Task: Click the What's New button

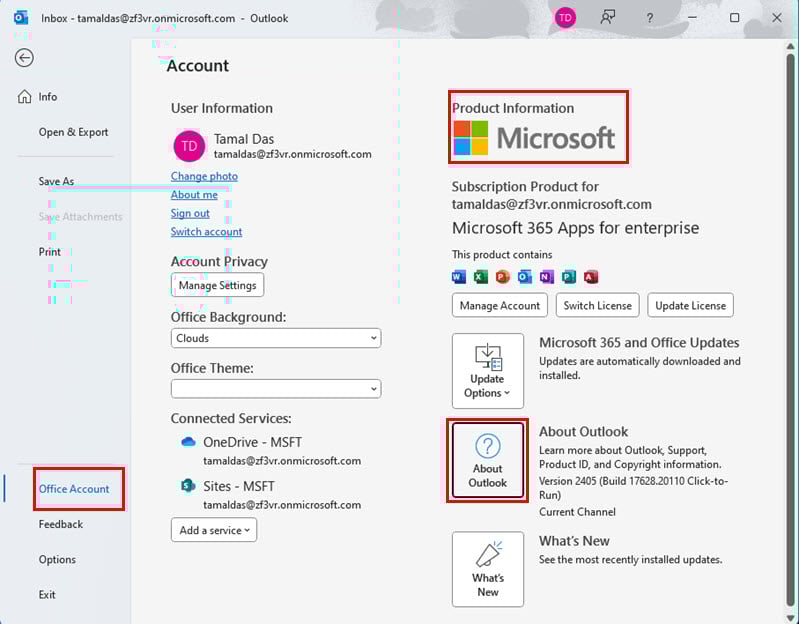Action: click(x=488, y=569)
